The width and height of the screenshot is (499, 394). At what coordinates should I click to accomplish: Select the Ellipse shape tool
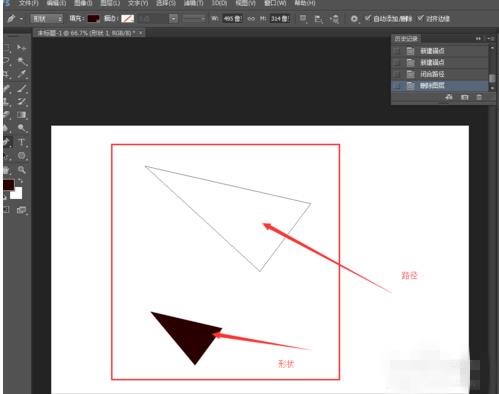22,156
